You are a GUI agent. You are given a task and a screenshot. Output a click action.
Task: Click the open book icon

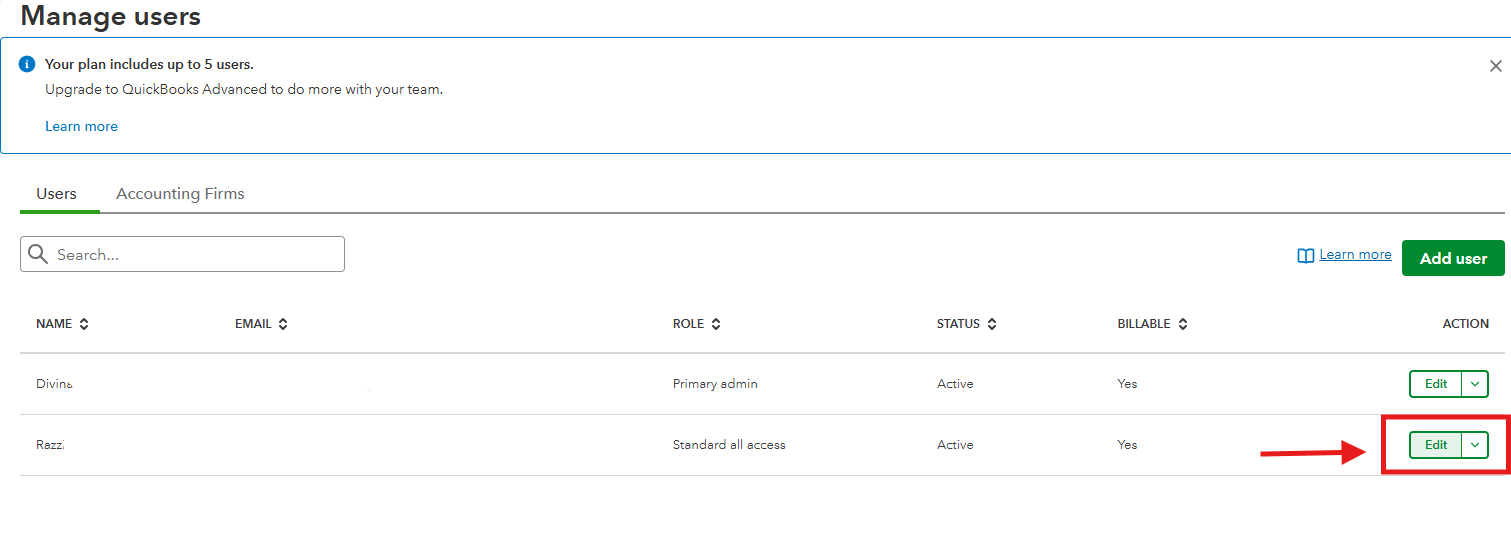click(1305, 256)
